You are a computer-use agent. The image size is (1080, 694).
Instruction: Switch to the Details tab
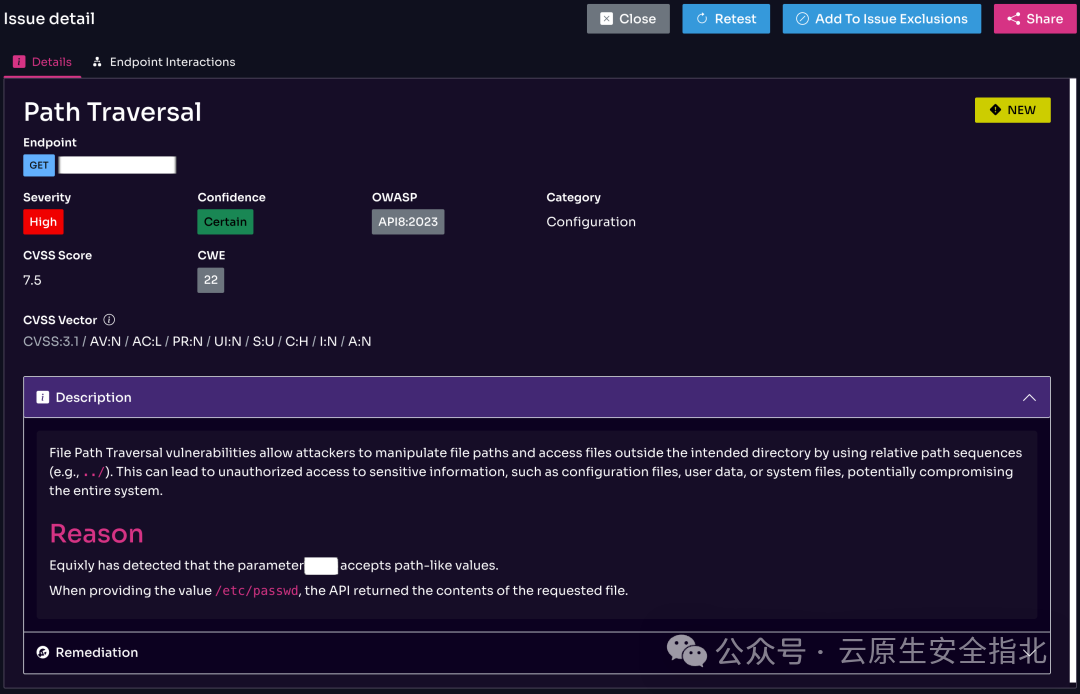43,62
